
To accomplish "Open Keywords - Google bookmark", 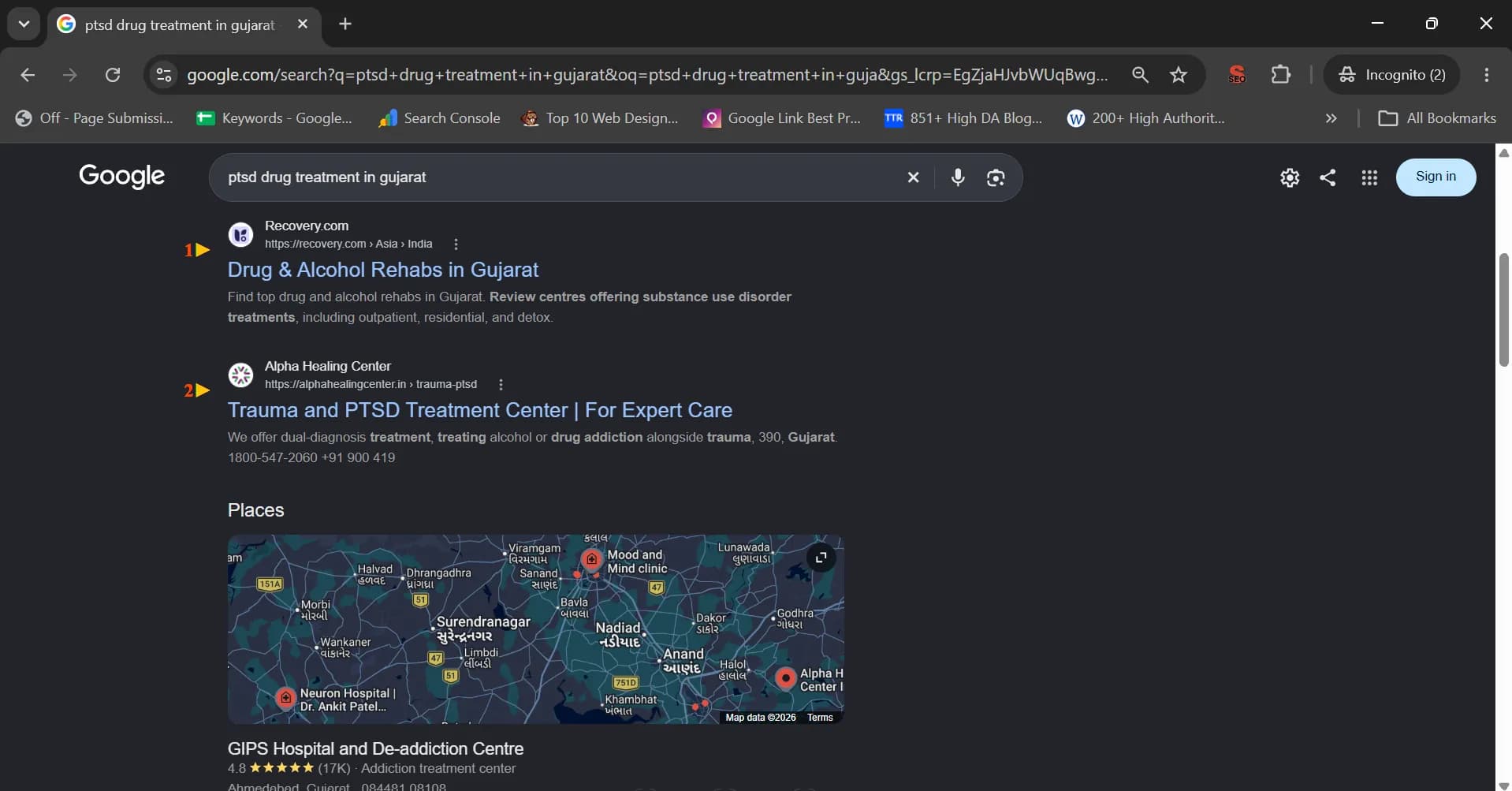I will pyautogui.click(x=274, y=118).
